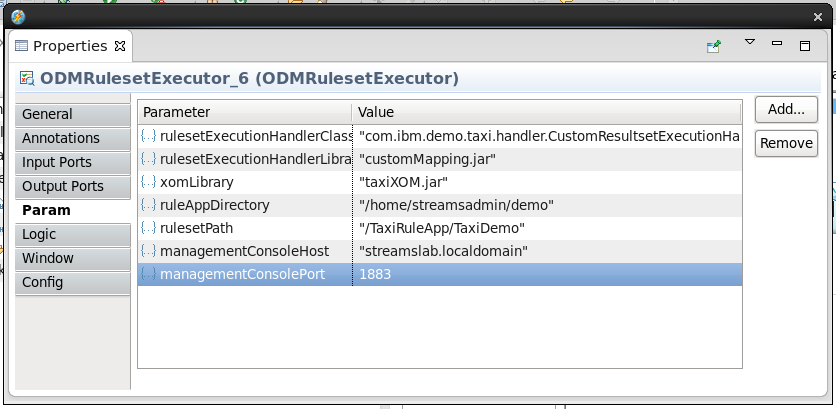Click the ODMRulesetExecutor operator icon in header
The height and width of the screenshot is (409, 836).
27,78
